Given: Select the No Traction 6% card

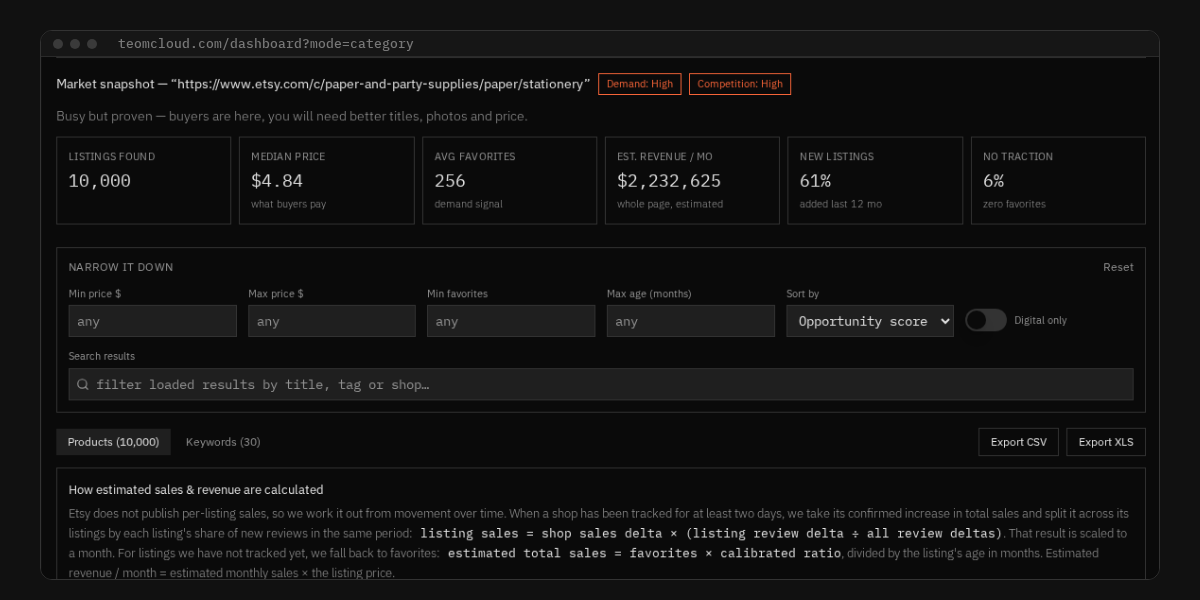Looking at the screenshot, I should click(x=1058, y=180).
